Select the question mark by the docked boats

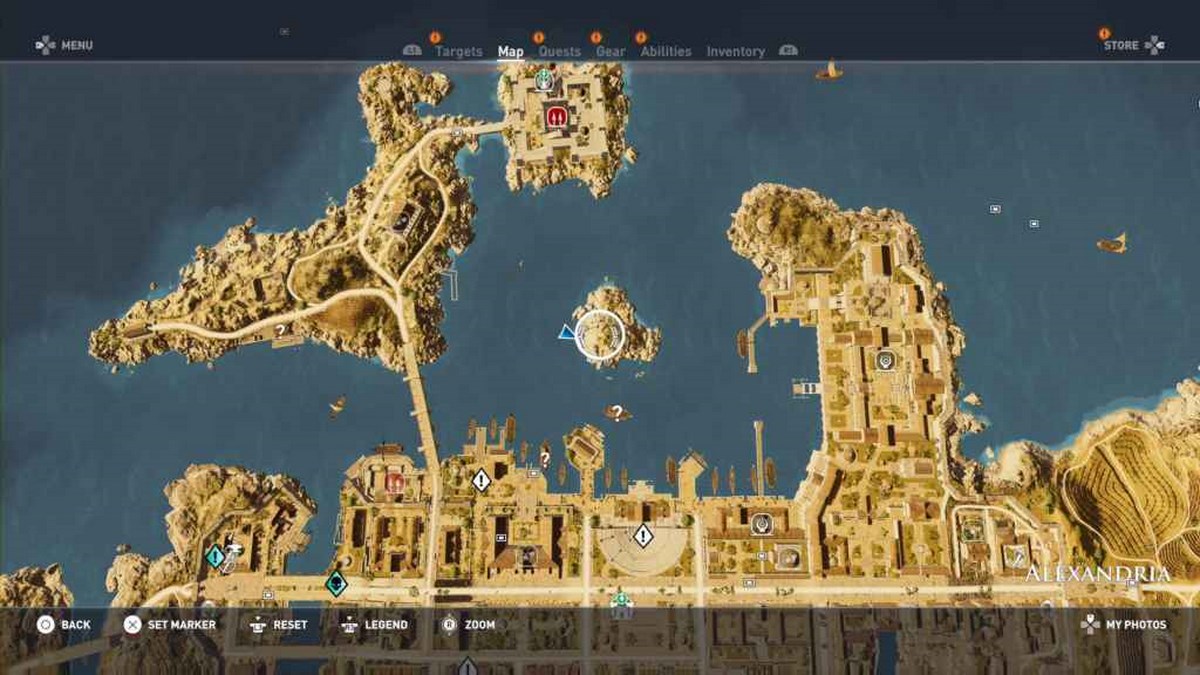coord(545,458)
